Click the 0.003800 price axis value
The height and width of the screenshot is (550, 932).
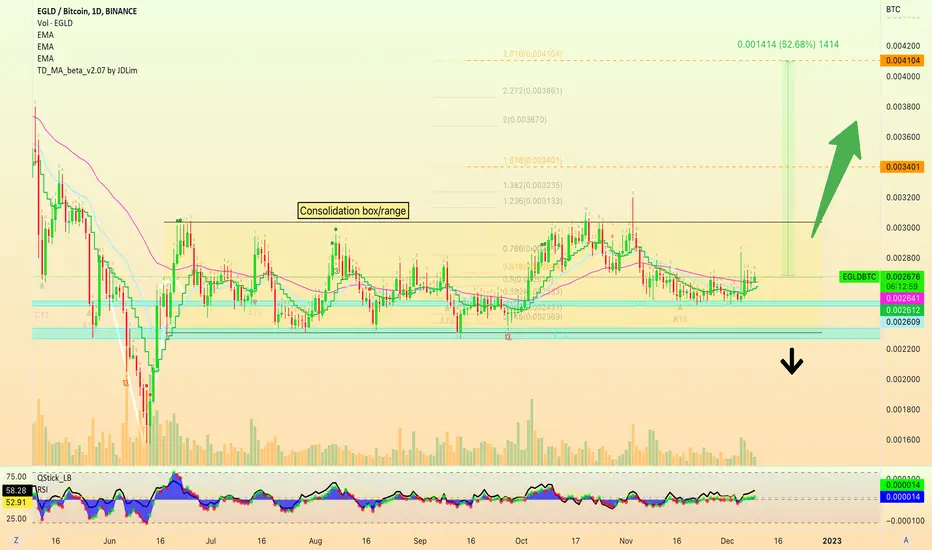click(x=903, y=107)
